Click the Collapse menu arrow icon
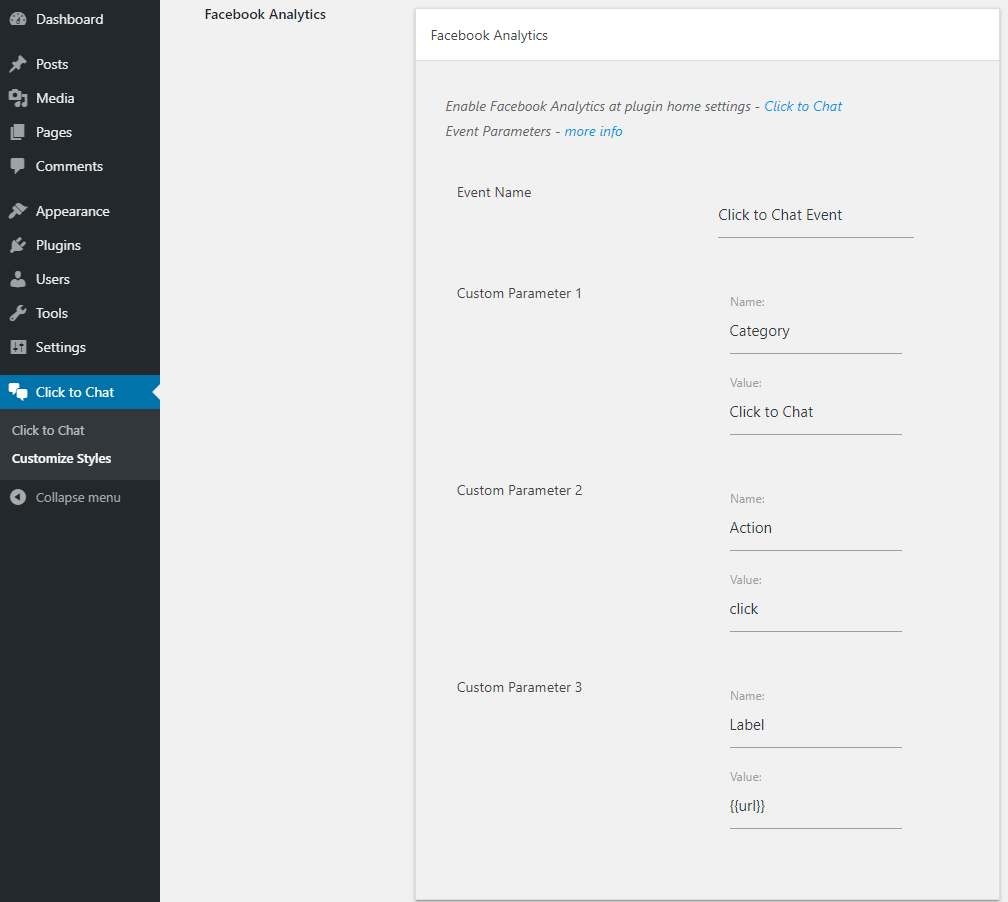The image size is (1008, 902). click(18, 498)
